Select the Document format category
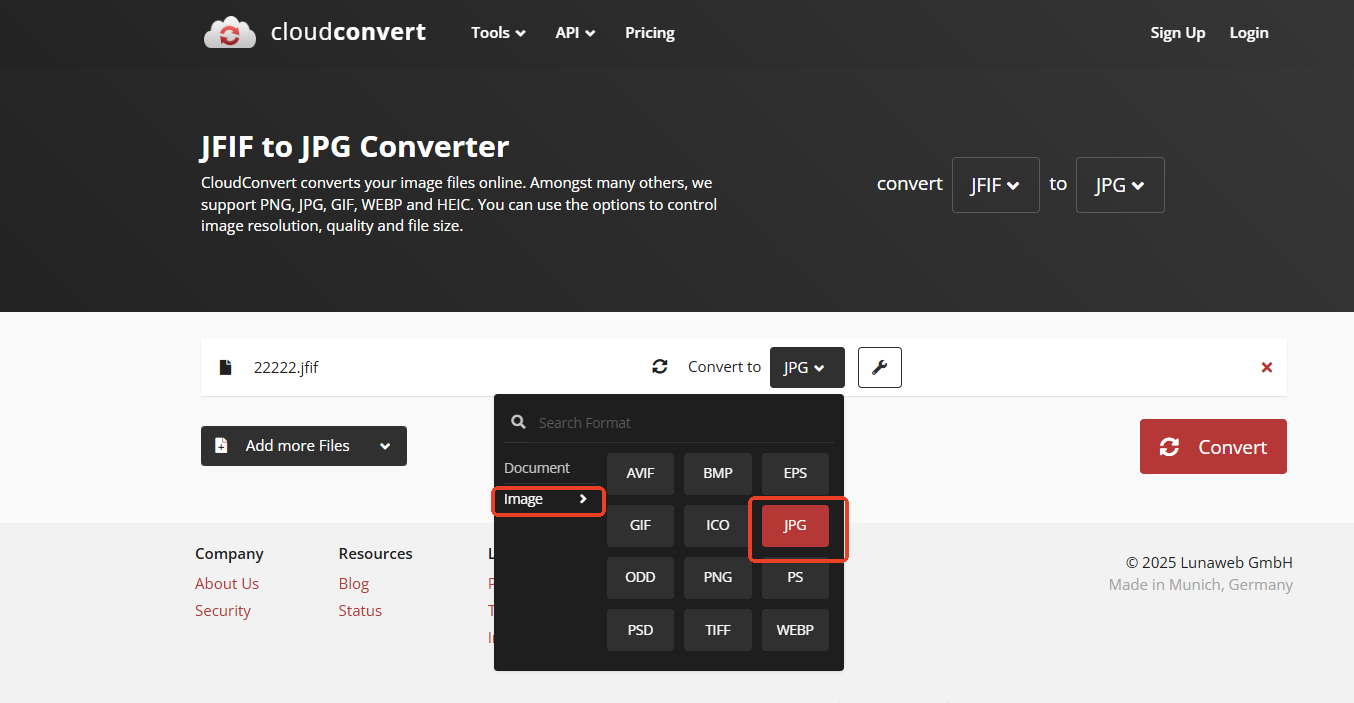This screenshot has width=1354, height=703. [x=537, y=468]
